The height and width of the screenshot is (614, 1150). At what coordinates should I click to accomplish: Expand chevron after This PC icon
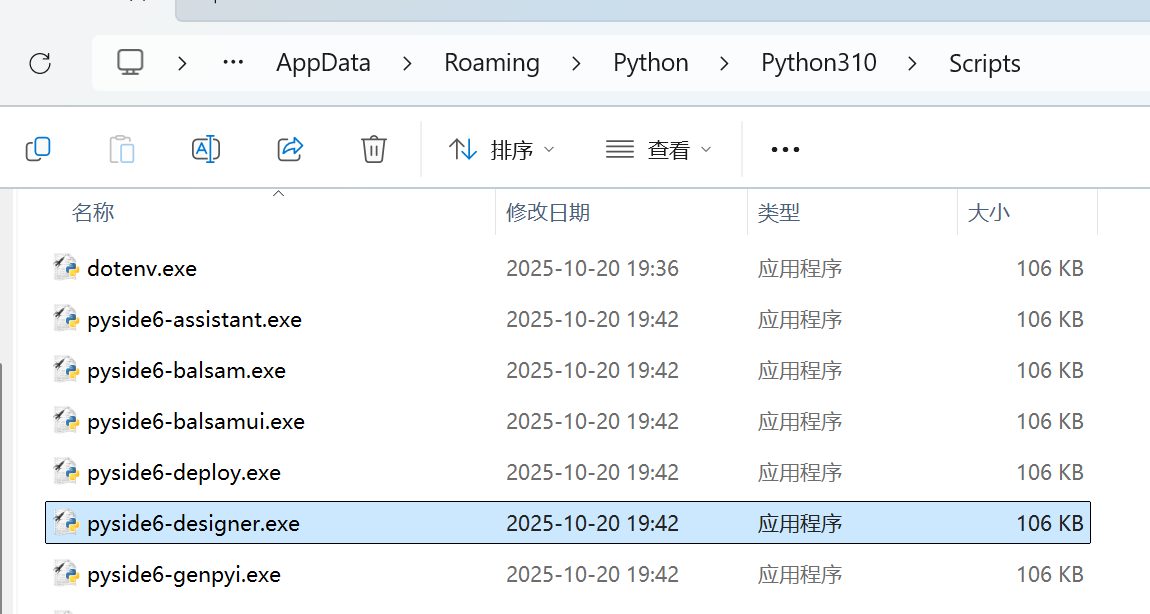(182, 64)
